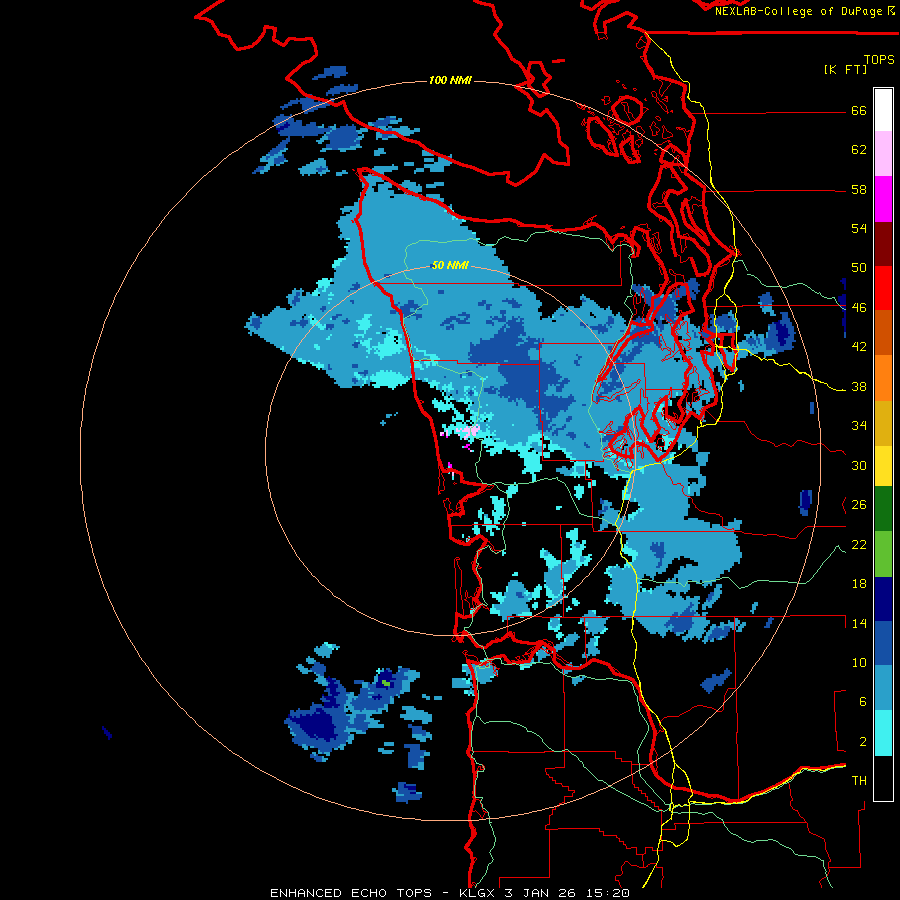The image size is (900, 900).
Task: Select the bright yellow legend swatch
Action: [883, 465]
